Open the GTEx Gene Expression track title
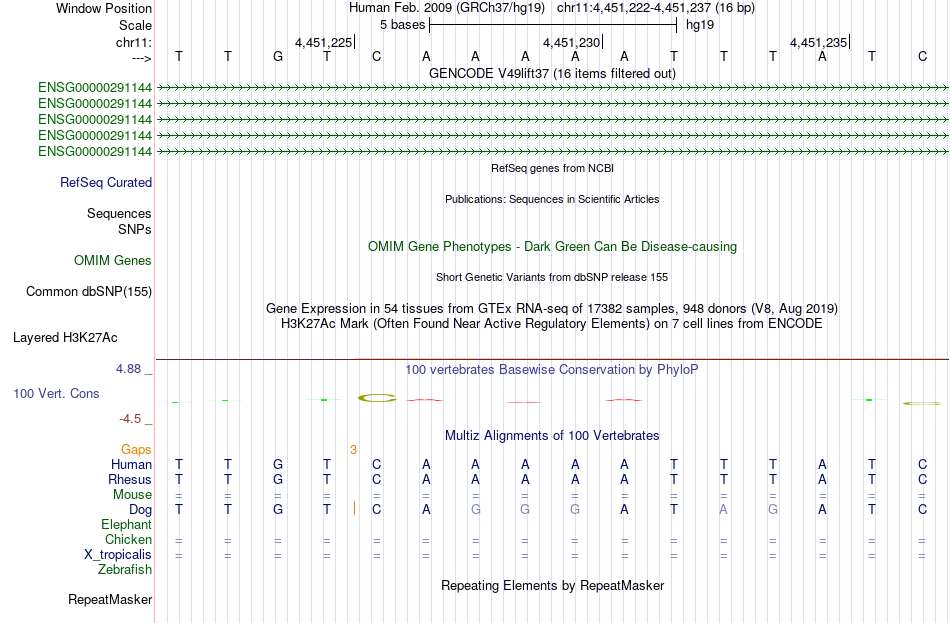950x623 pixels. [x=552, y=308]
